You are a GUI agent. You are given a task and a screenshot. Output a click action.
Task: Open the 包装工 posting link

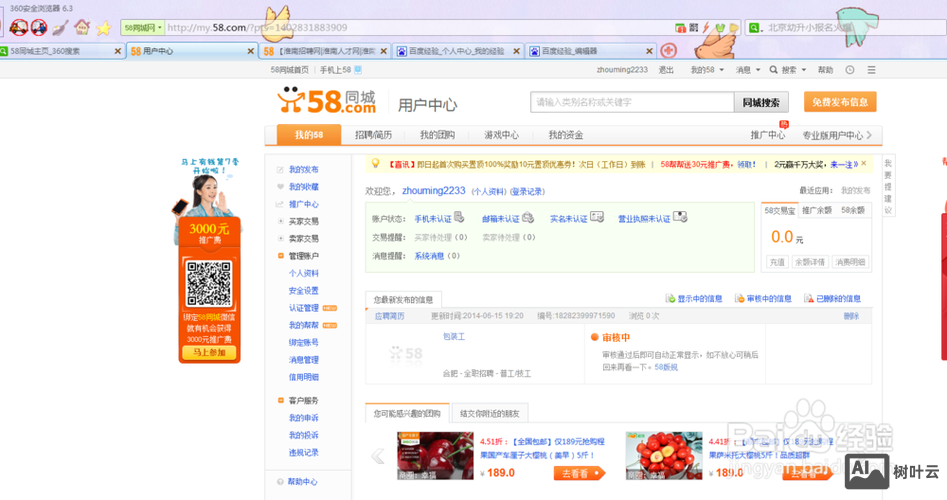click(x=454, y=336)
